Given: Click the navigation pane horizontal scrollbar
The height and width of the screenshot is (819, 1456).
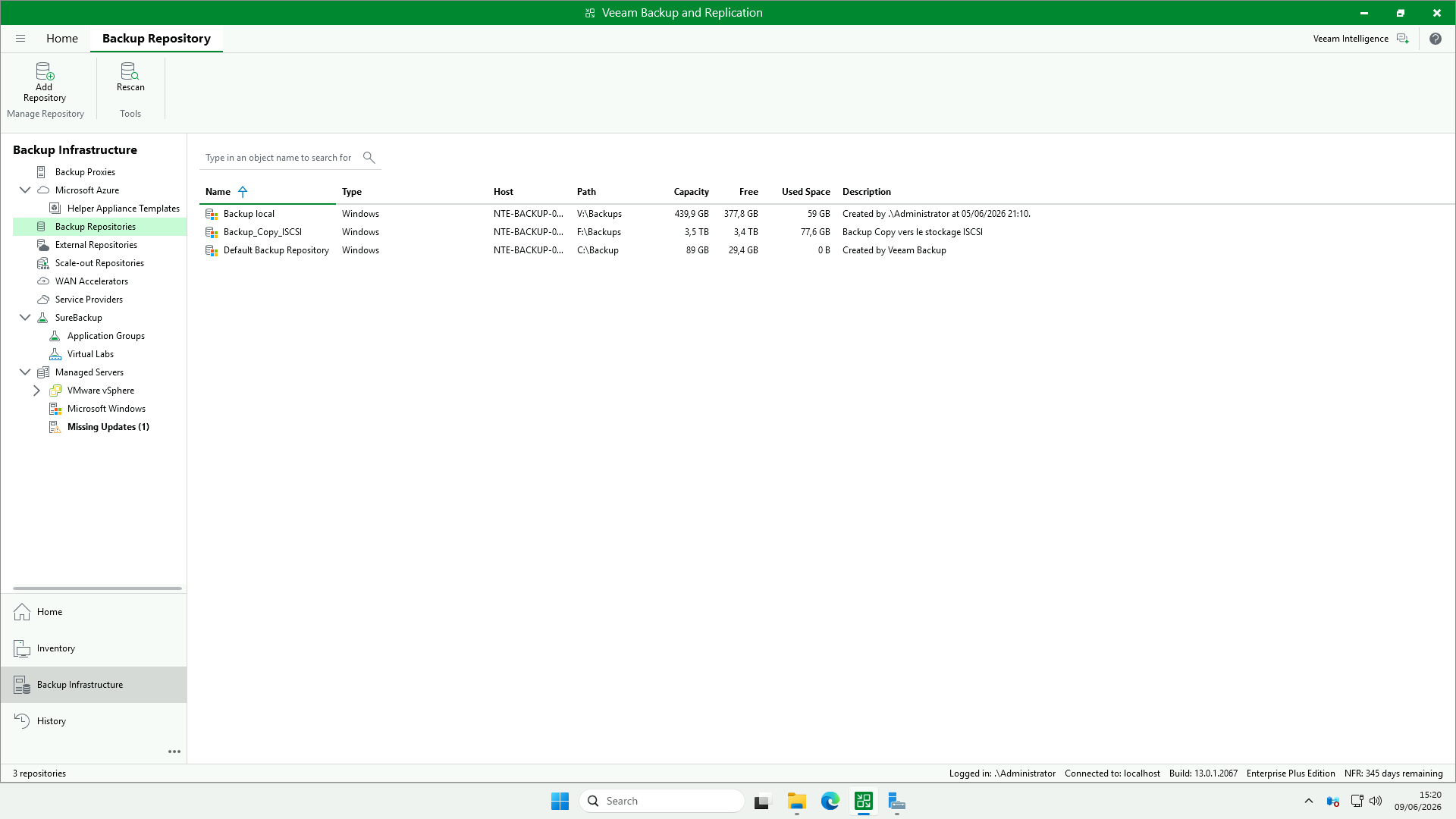Looking at the screenshot, I should click(x=97, y=588).
